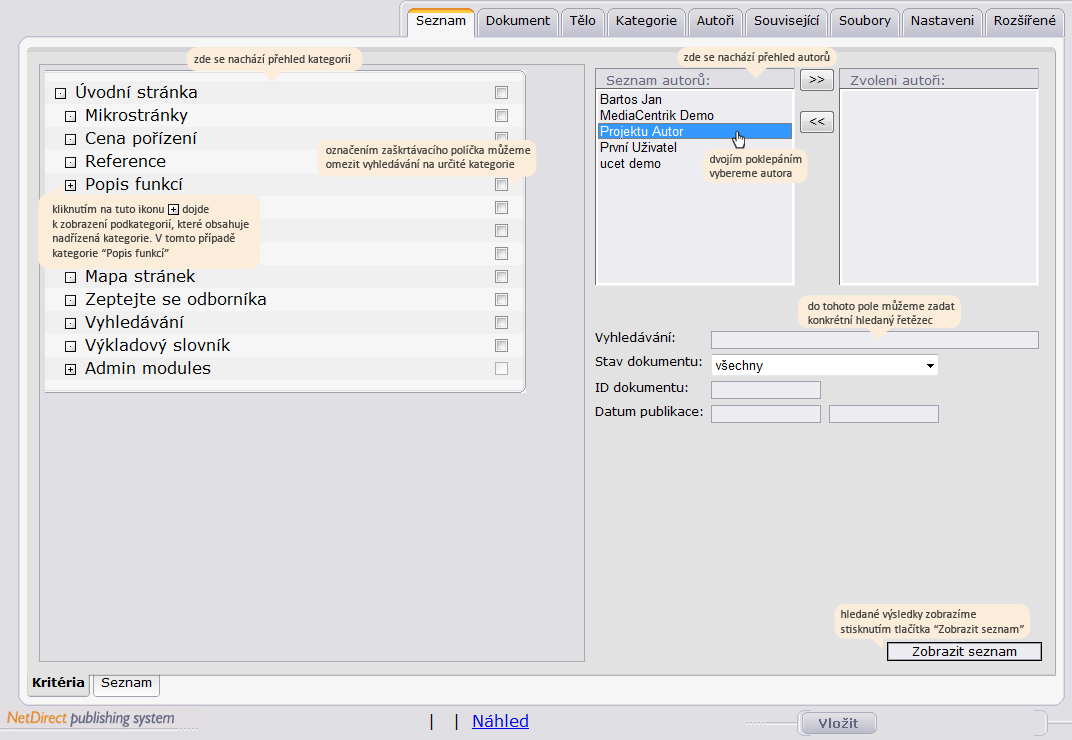Check the Úvodní stránka checkbox
Screen dimensions: 1072x740
[501, 92]
